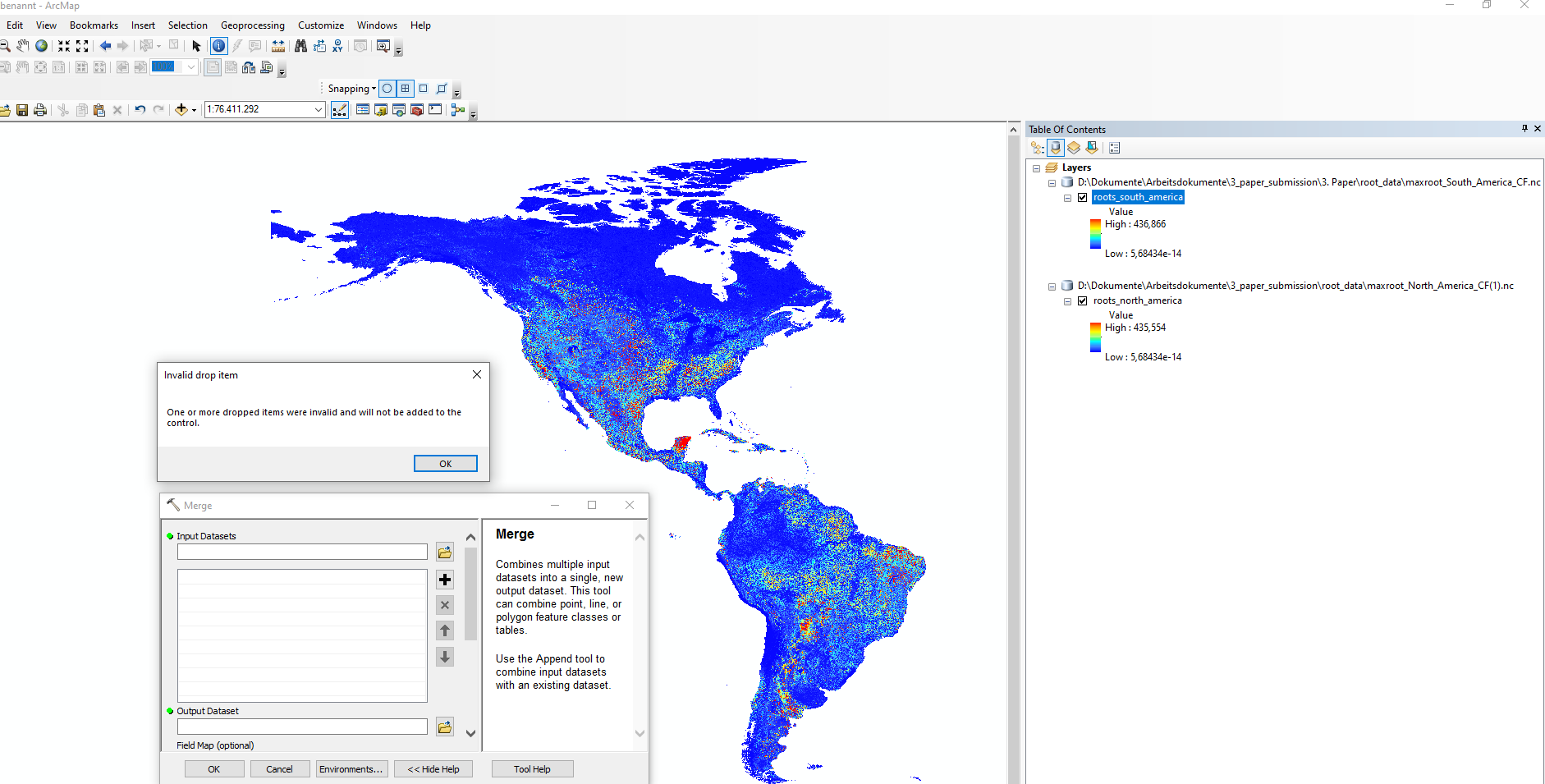Open the Find binoculars tool

click(x=301, y=46)
